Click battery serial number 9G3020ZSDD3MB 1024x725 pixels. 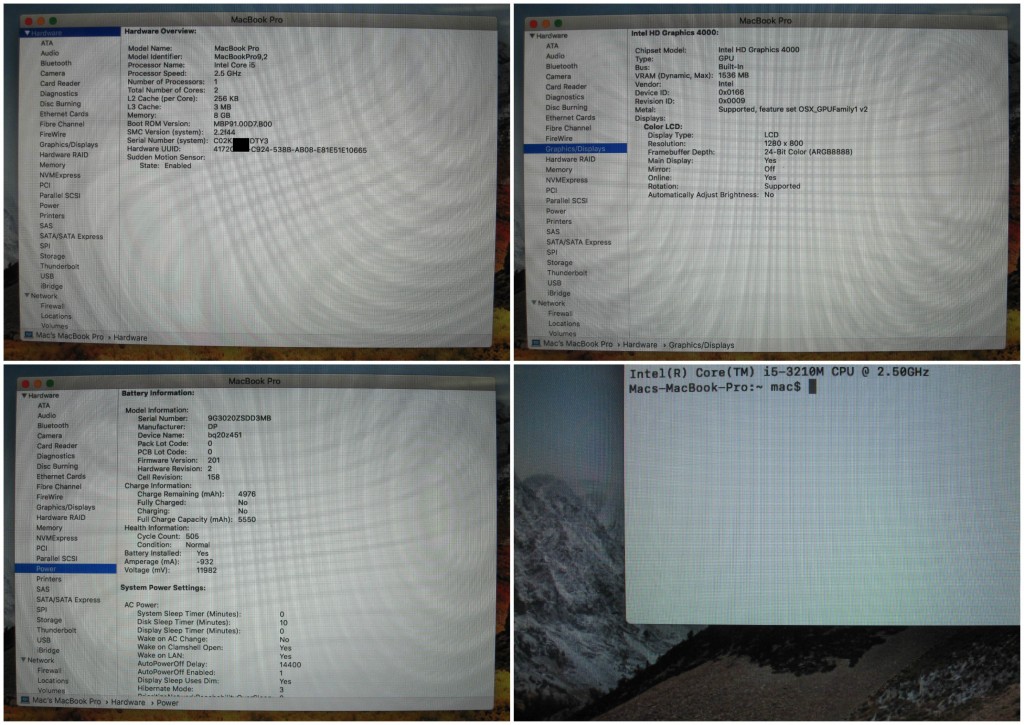[x=239, y=418]
